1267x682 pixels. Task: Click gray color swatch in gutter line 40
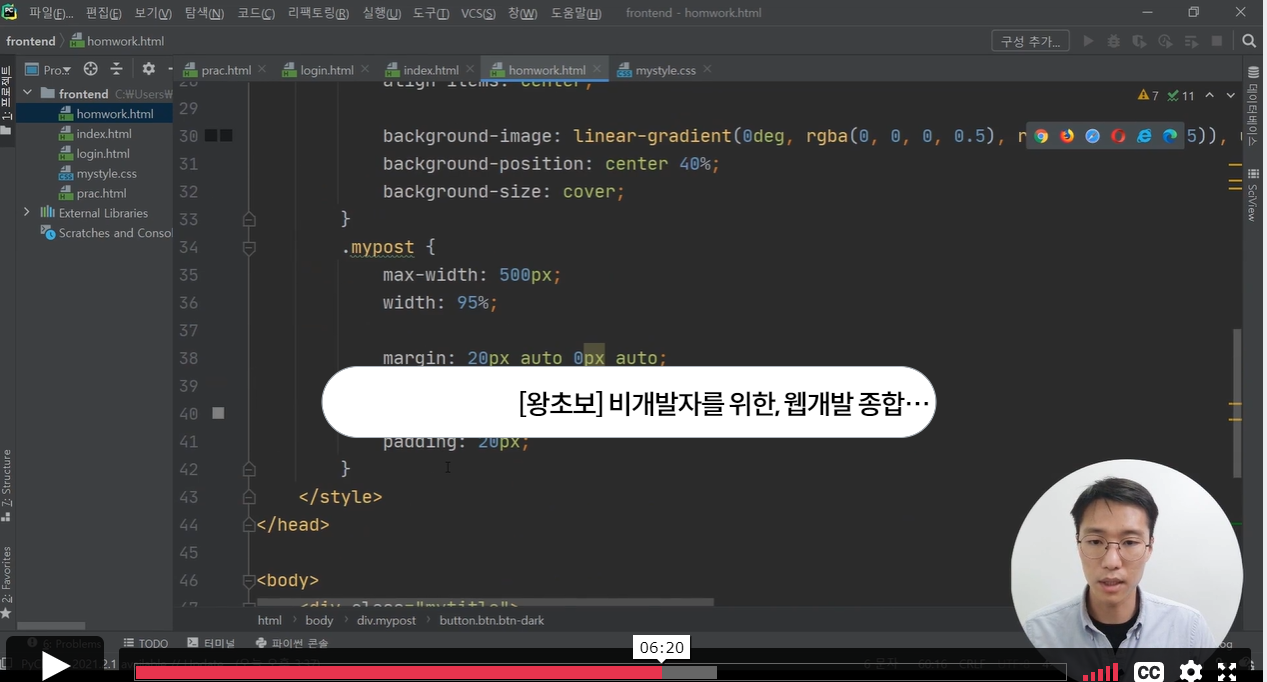pos(218,413)
